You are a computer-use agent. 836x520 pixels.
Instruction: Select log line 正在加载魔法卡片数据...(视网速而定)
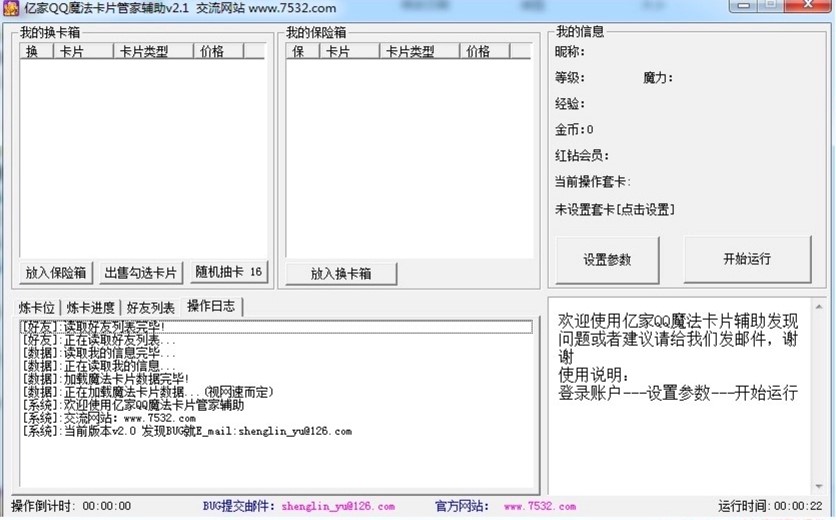coord(276,392)
